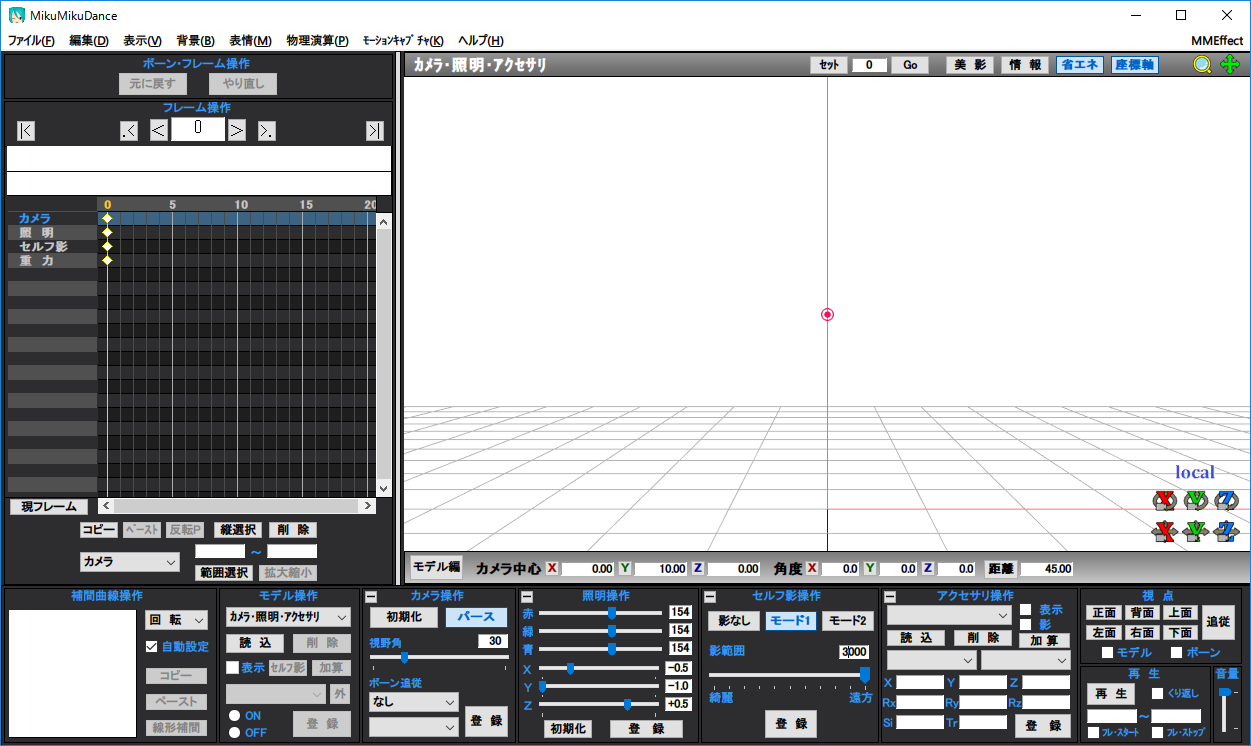This screenshot has width=1251, height=746.
Task: Activate the magnifier zoom icon in the viewport toolbar
Action: (x=1202, y=64)
